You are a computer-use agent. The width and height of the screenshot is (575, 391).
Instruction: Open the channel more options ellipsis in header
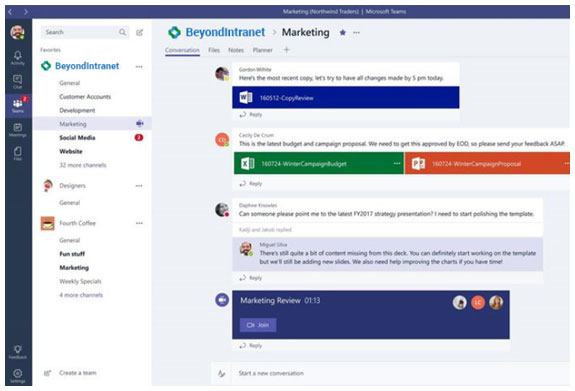[x=356, y=32]
